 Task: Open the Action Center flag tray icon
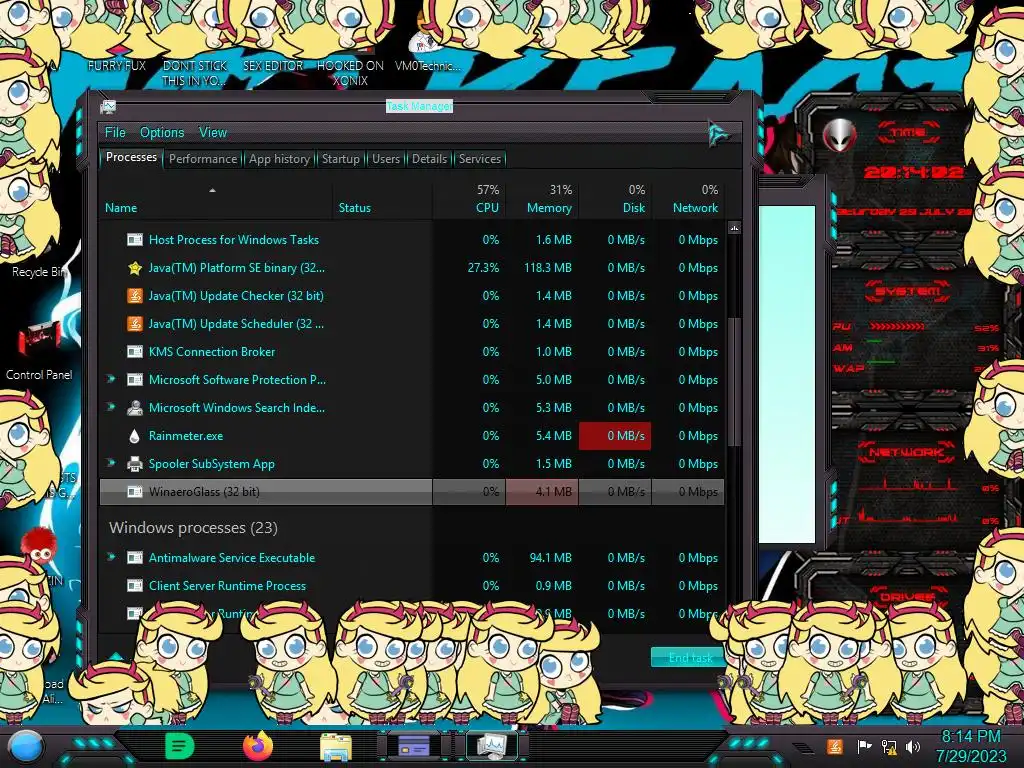(864, 746)
